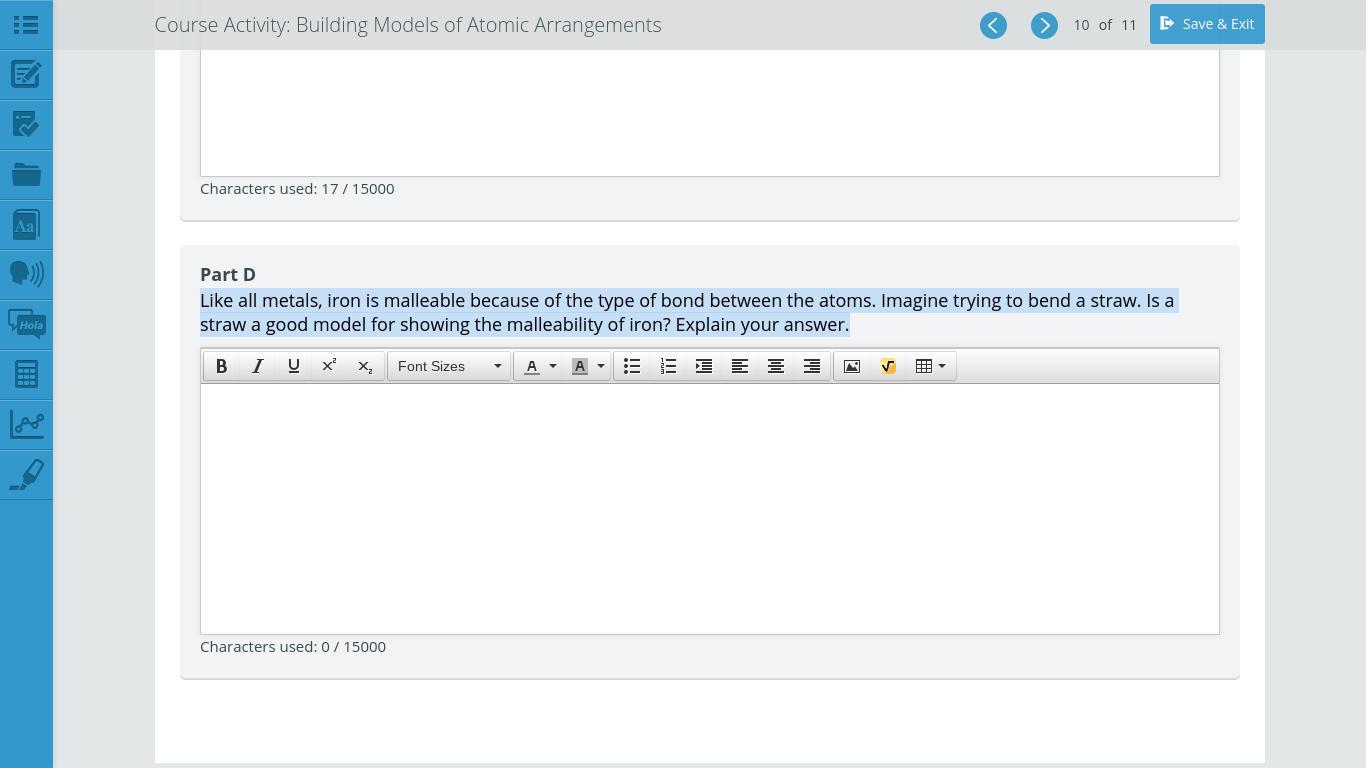
Task: Click 'Characters used: 17 / 15000' counter
Action: tap(297, 189)
